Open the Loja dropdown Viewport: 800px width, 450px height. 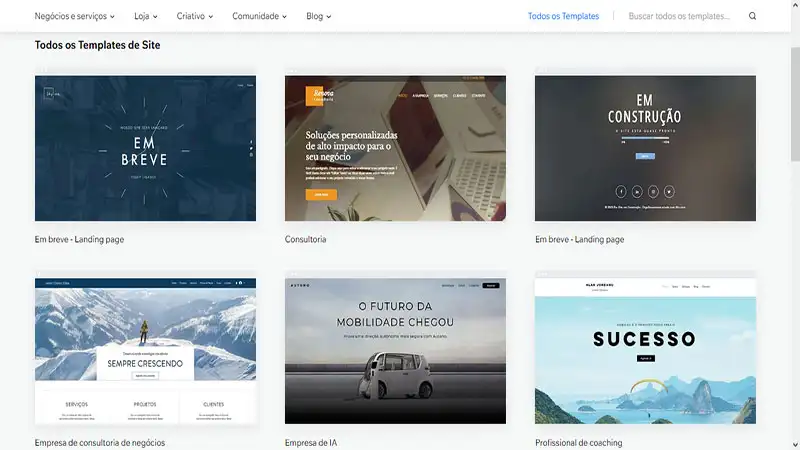tap(145, 16)
